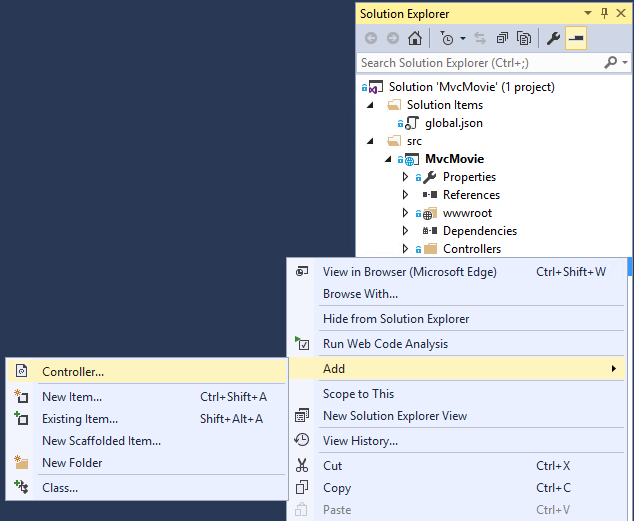Click the Search Solution Explorer field
641x528 pixels.
coord(479,63)
